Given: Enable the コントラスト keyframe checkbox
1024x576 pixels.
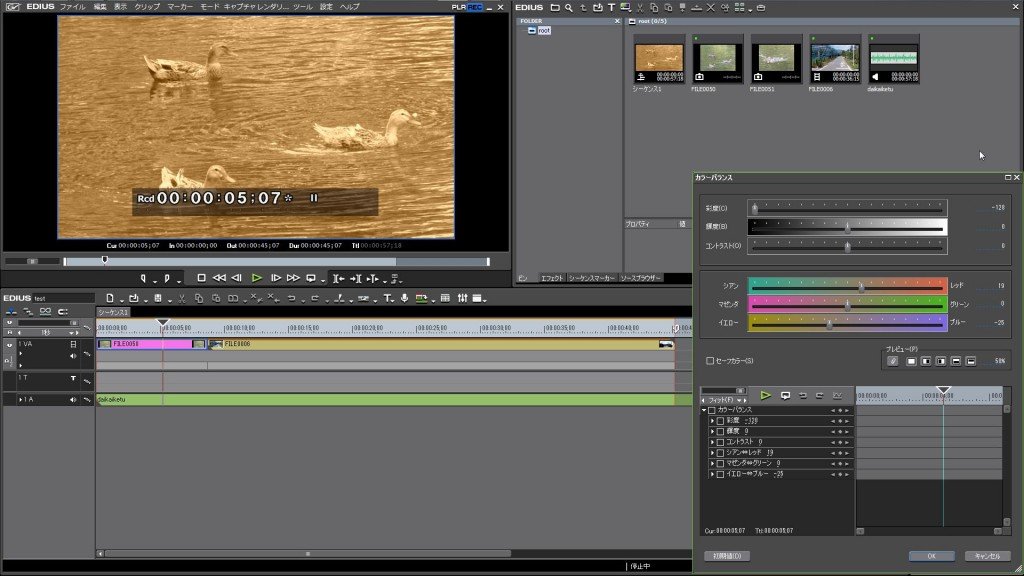Looking at the screenshot, I should (720, 442).
